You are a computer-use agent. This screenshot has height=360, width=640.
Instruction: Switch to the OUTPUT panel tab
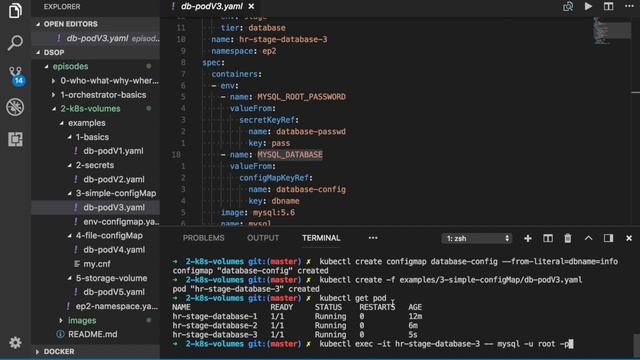263,238
